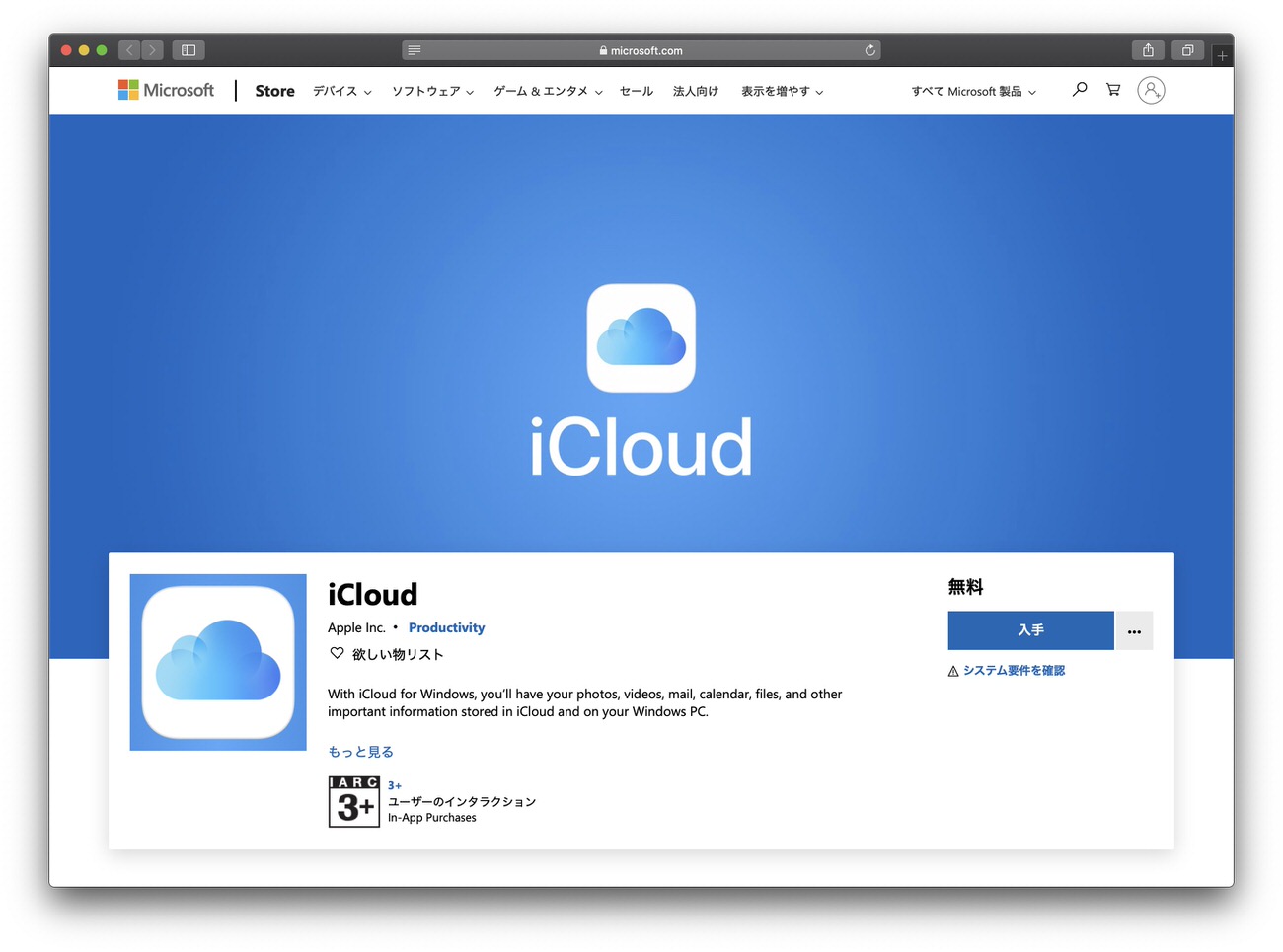Go forward with Safari's forward arrow

[152, 50]
